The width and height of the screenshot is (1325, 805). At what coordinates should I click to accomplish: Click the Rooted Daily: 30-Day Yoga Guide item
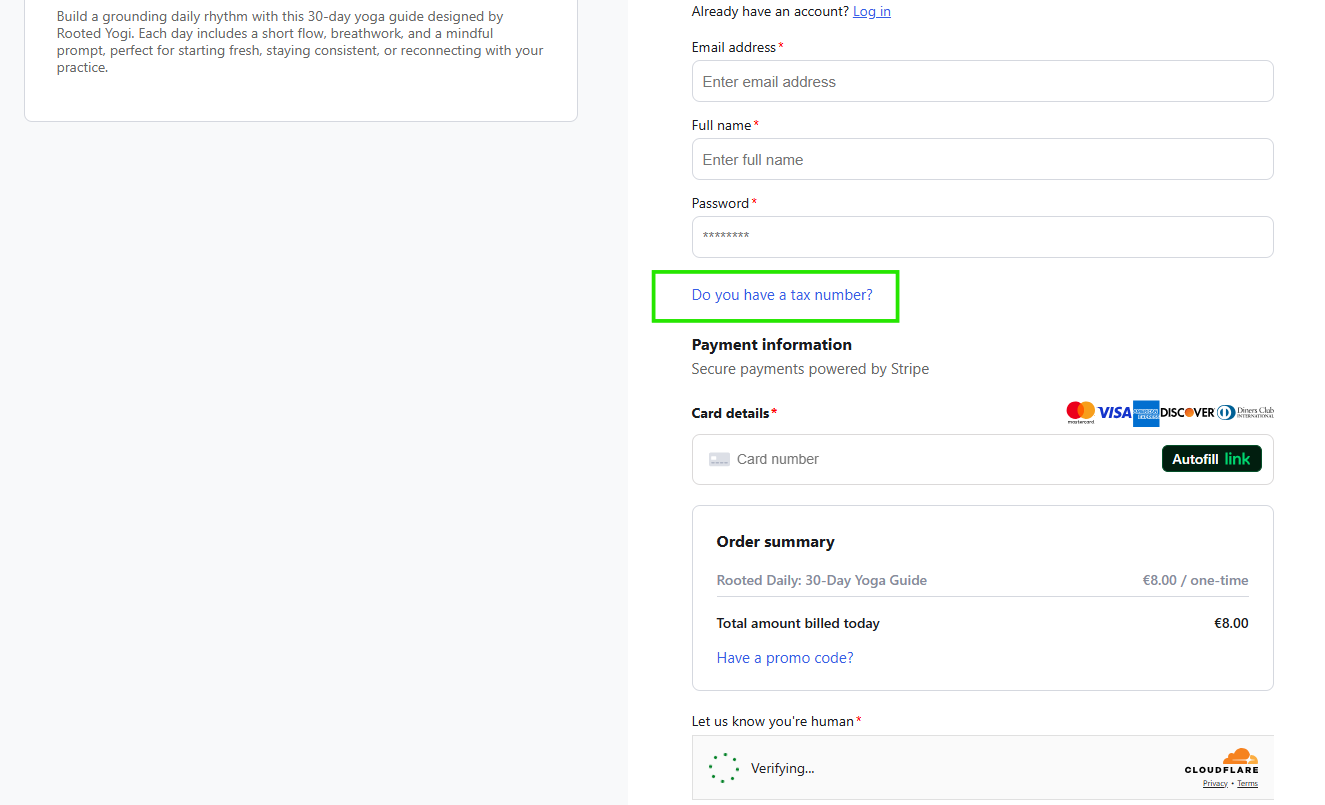tap(821, 580)
